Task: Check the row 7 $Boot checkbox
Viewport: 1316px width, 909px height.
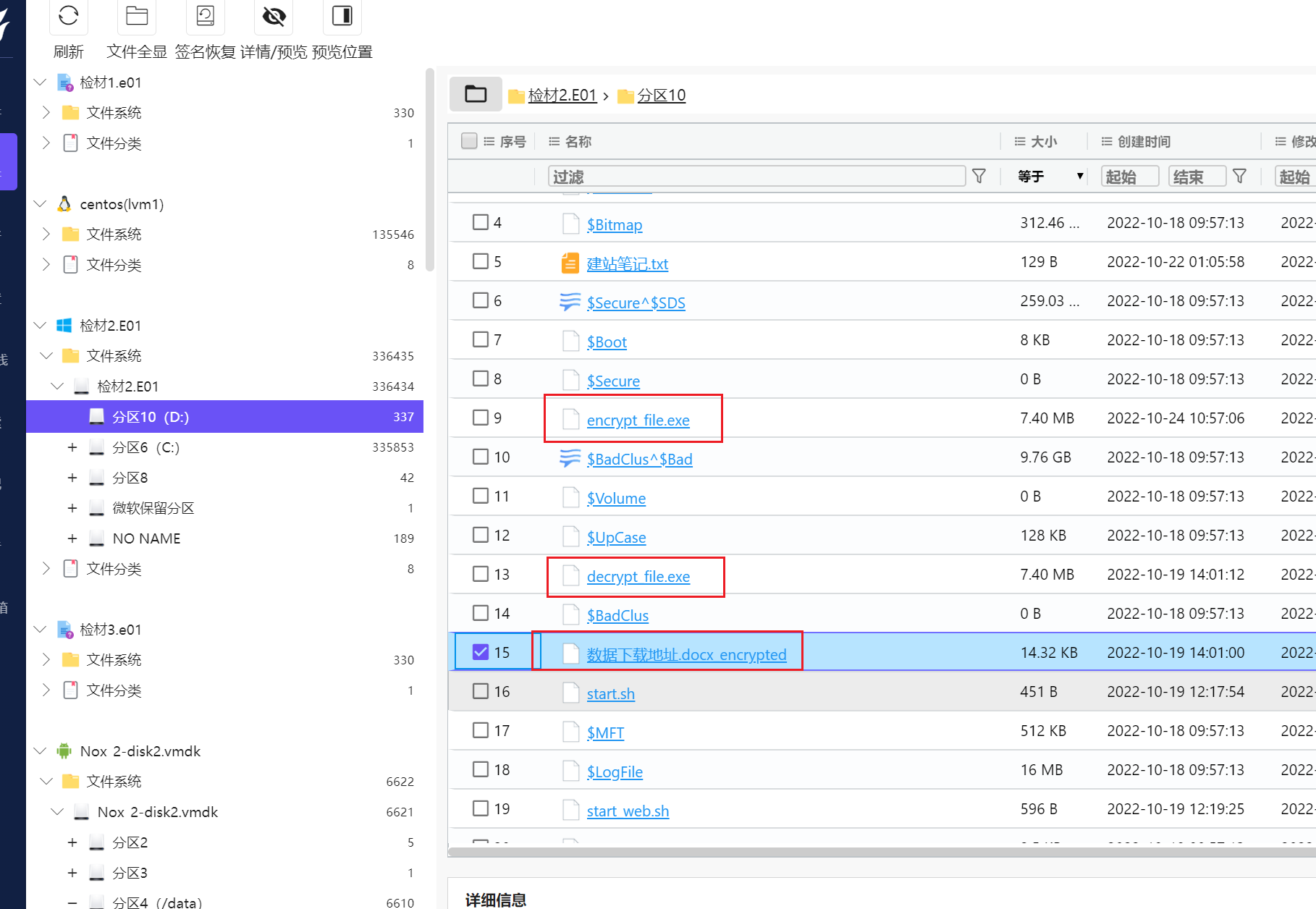Action: (x=481, y=339)
